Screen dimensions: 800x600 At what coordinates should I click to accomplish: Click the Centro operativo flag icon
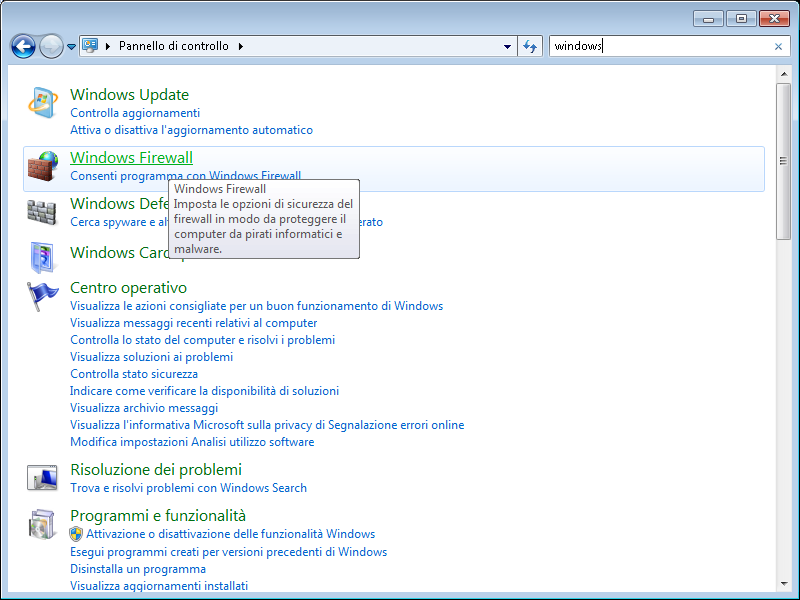tap(42, 296)
